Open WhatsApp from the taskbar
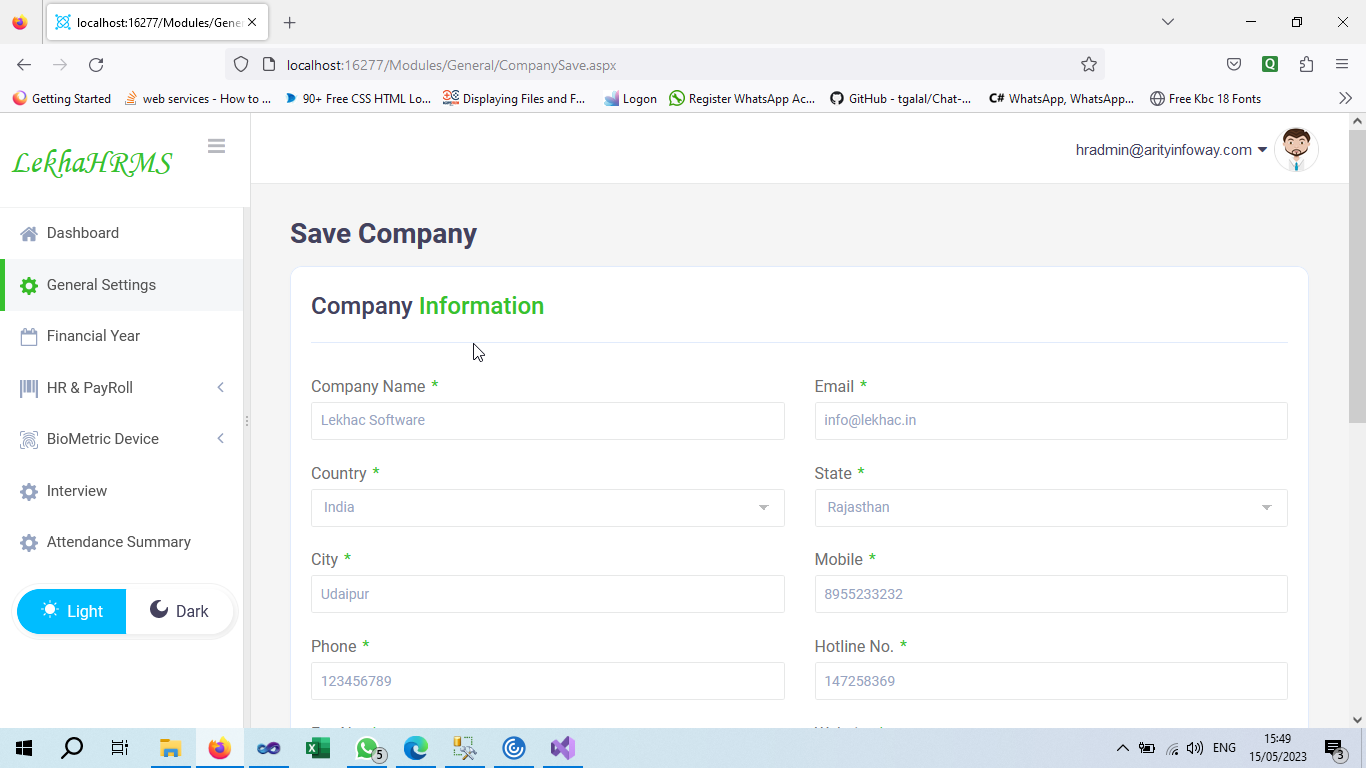Screen dimensions: 1366x768 [x=368, y=748]
